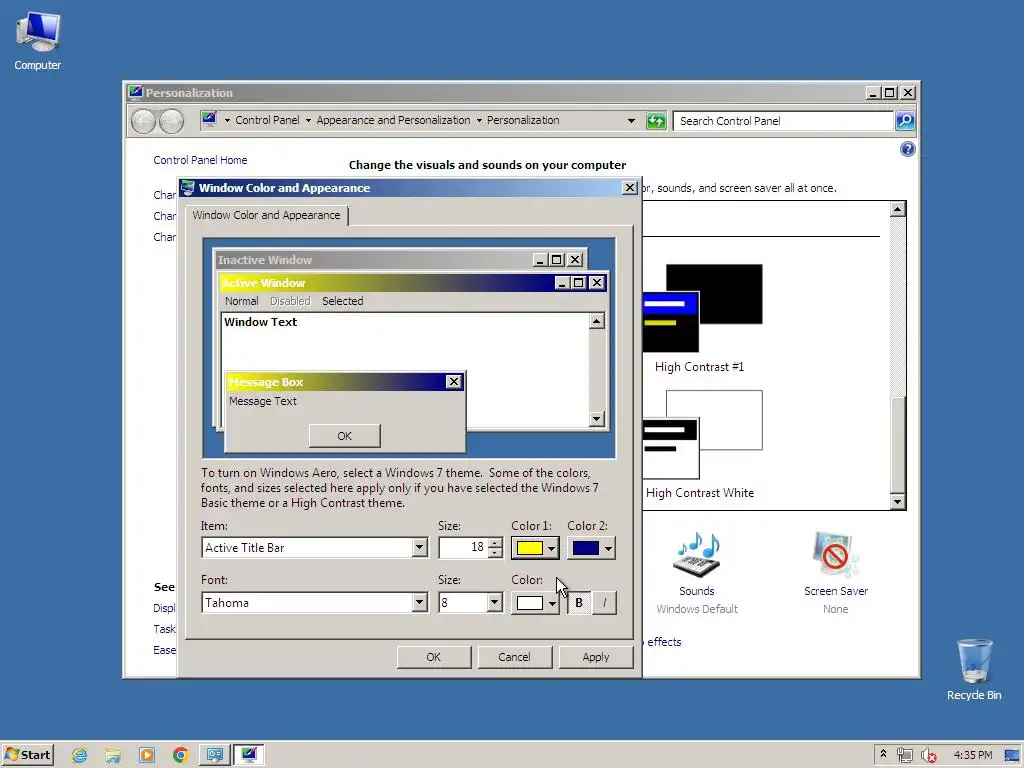Click preview window scrollbar up arrow
This screenshot has width=1024, height=768.
(x=596, y=321)
